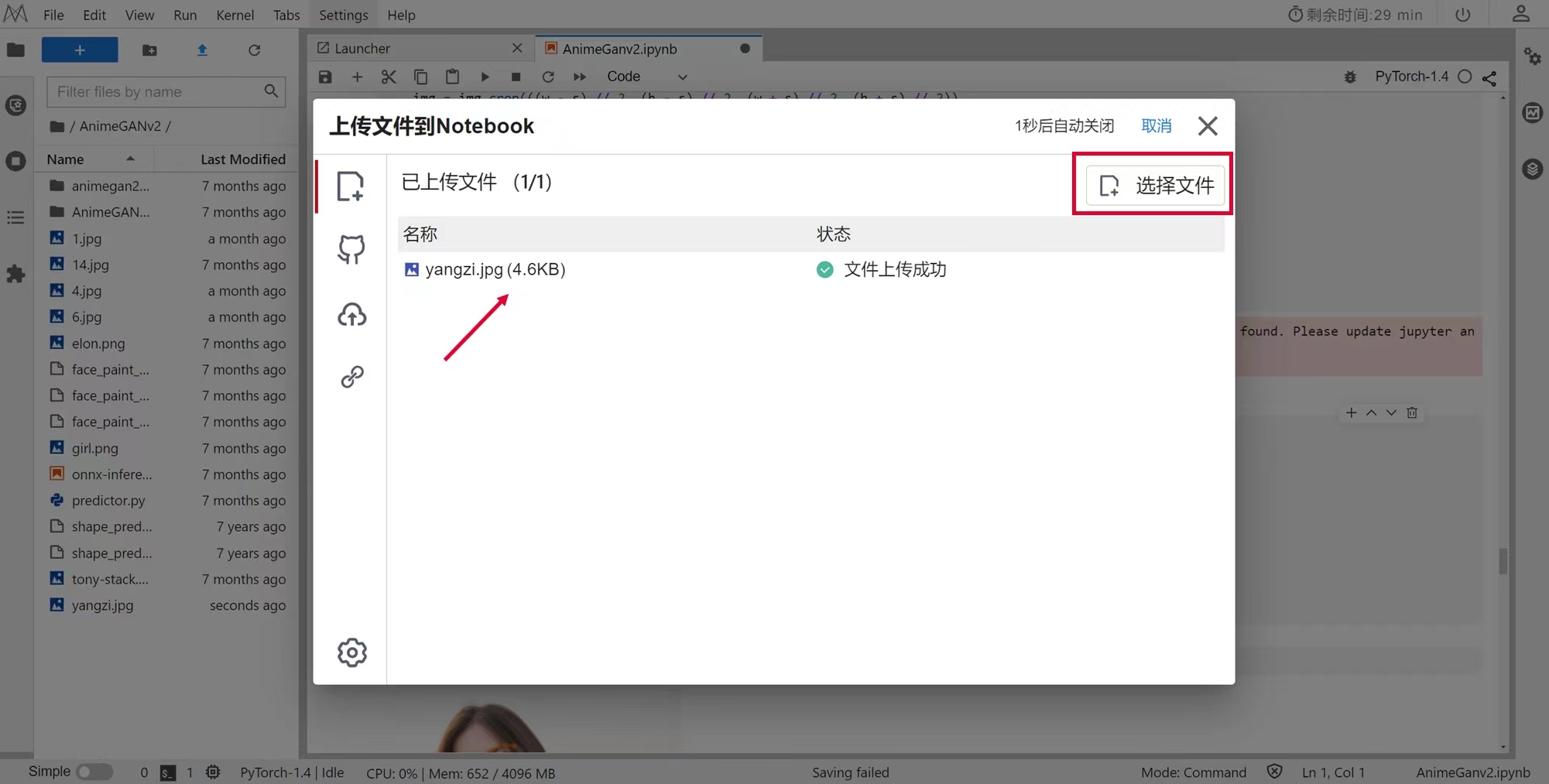Open the running terminals and kernels sidebar icon

click(15, 161)
